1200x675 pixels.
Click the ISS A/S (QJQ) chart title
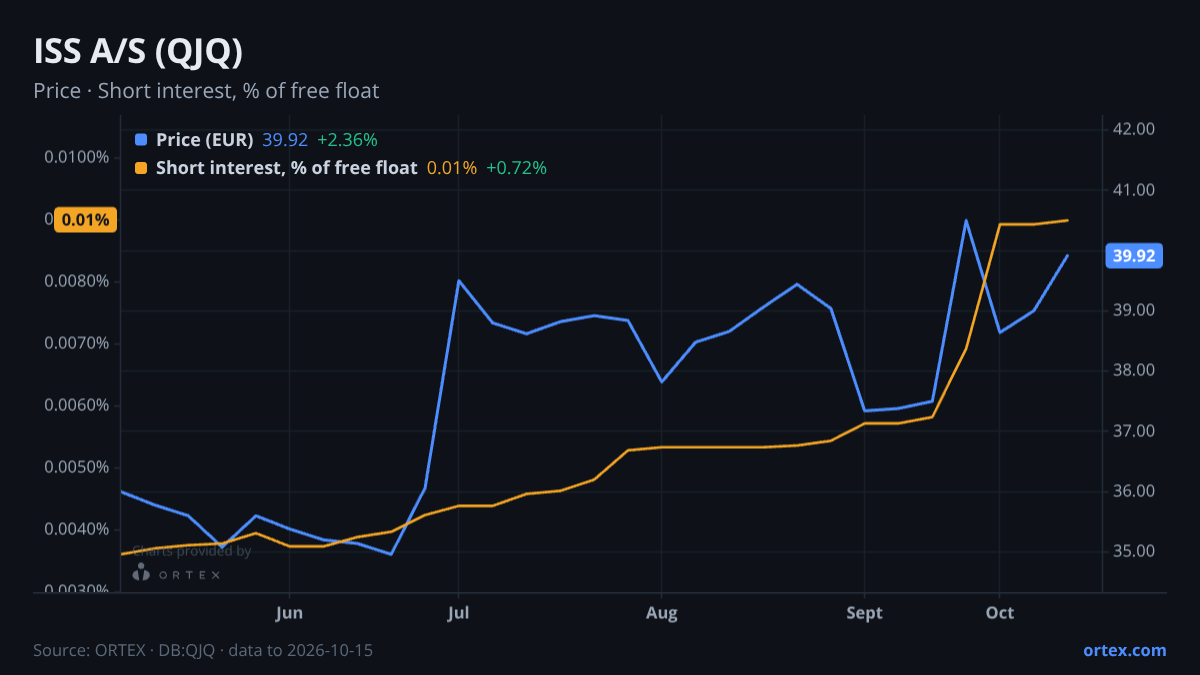click(138, 52)
